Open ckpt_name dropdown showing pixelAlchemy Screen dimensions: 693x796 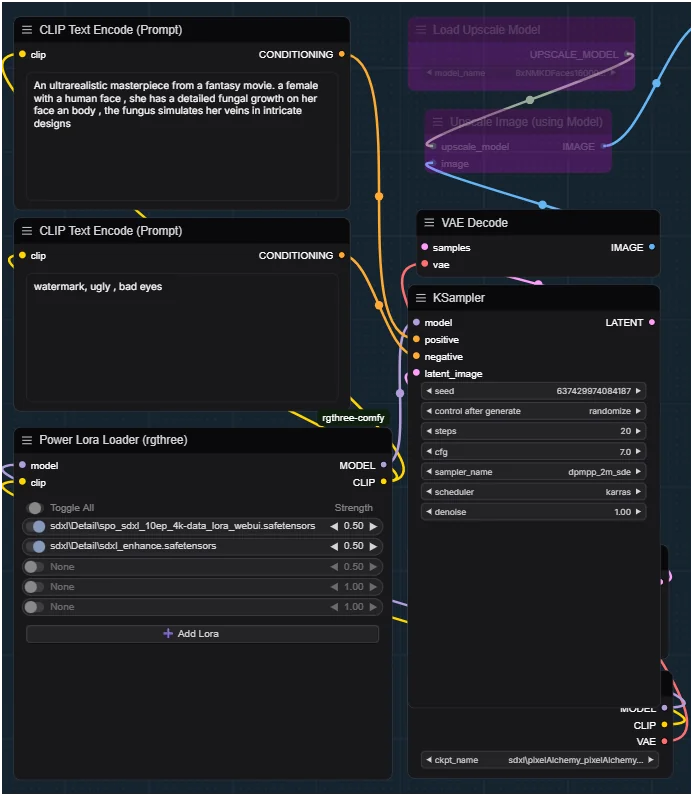point(539,760)
